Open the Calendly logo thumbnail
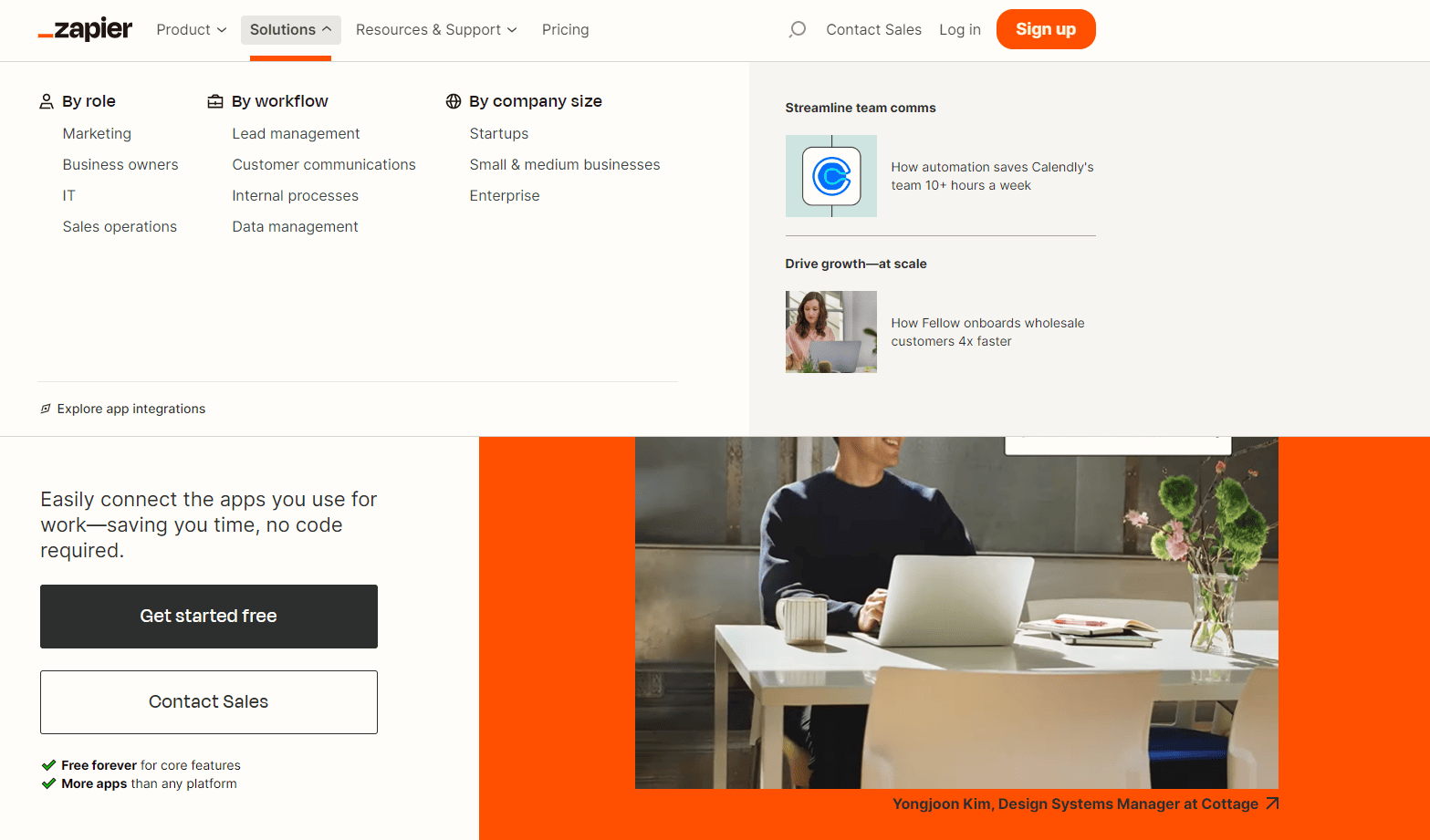 tap(831, 176)
